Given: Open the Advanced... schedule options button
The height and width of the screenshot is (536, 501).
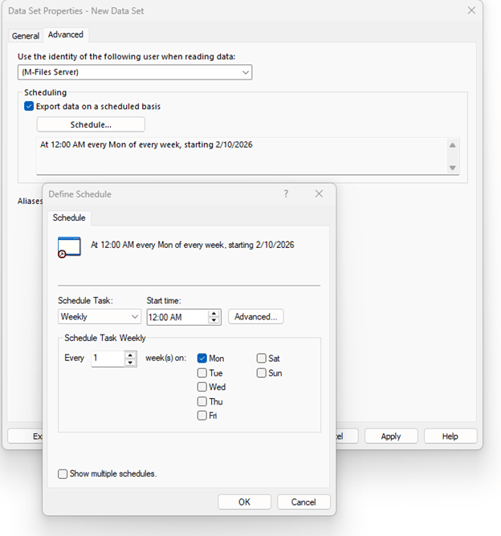Looking at the screenshot, I should tap(256, 317).
